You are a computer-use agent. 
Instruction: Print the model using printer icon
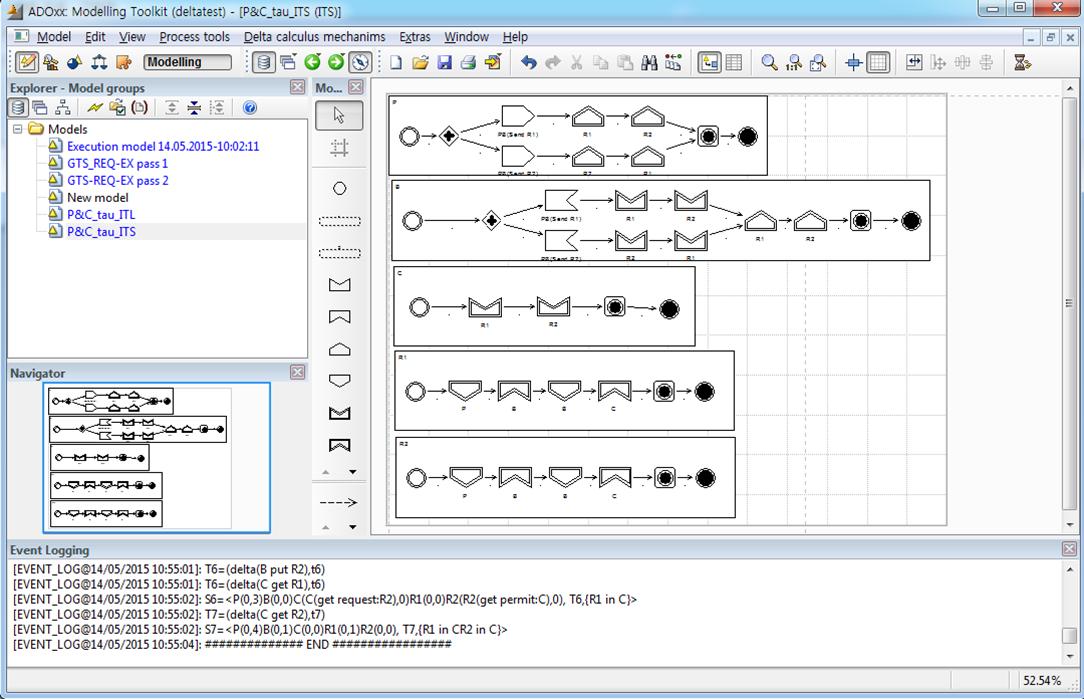(x=468, y=62)
